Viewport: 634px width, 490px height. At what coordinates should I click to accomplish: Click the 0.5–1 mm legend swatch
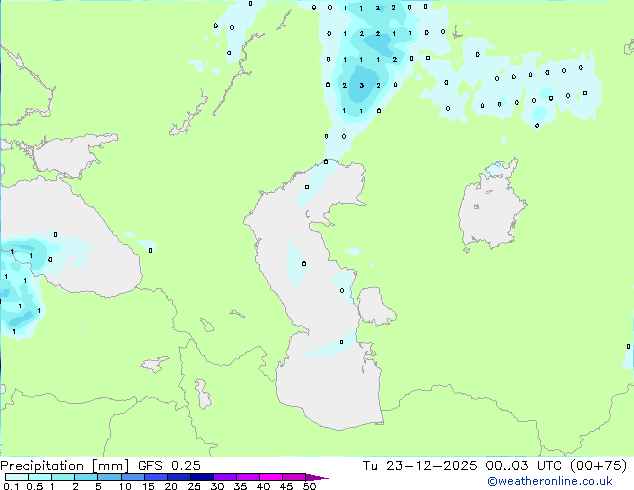click(x=40, y=477)
